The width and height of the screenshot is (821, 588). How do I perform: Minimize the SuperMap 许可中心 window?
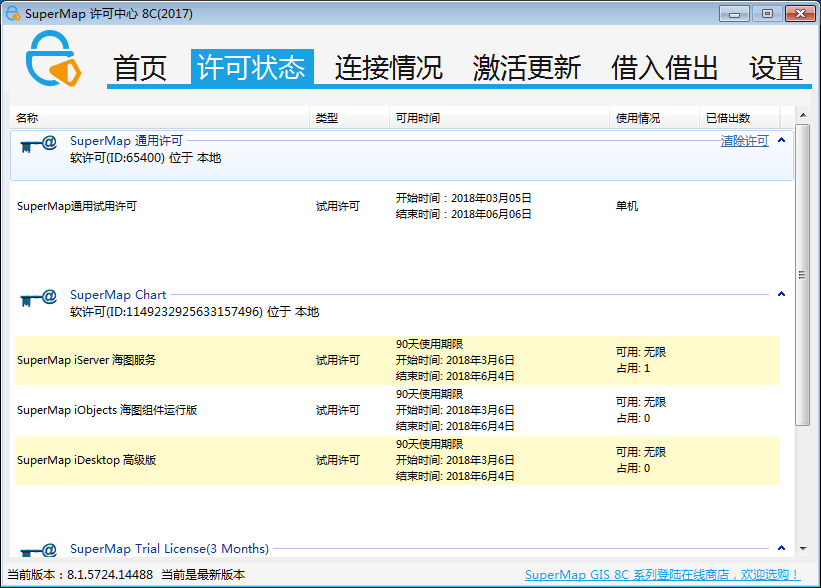[x=734, y=14]
